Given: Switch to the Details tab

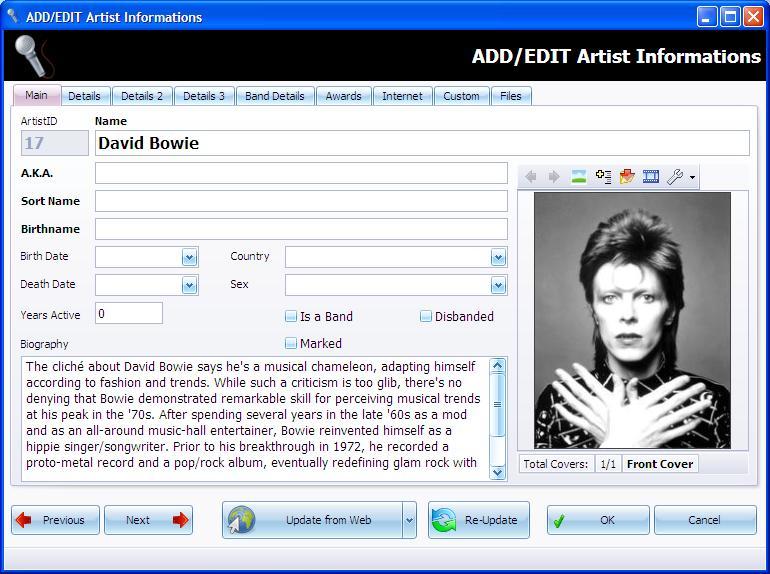Looking at the screenshot, I should tap(84, 96).
